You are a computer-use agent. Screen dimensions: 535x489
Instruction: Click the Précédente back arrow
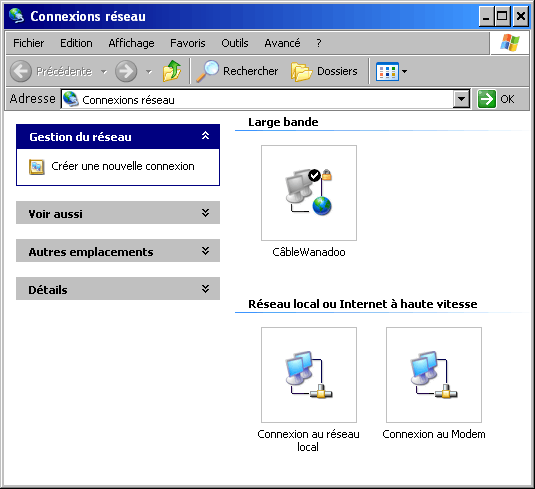21,71
